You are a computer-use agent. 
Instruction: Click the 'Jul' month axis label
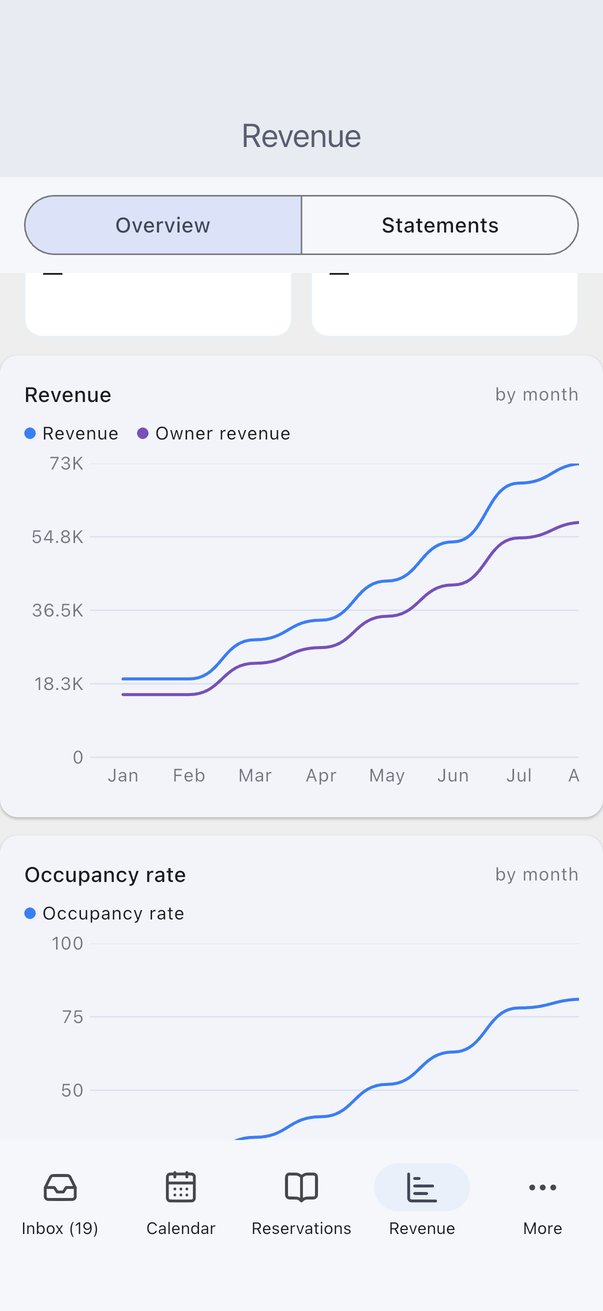point(519,775)
